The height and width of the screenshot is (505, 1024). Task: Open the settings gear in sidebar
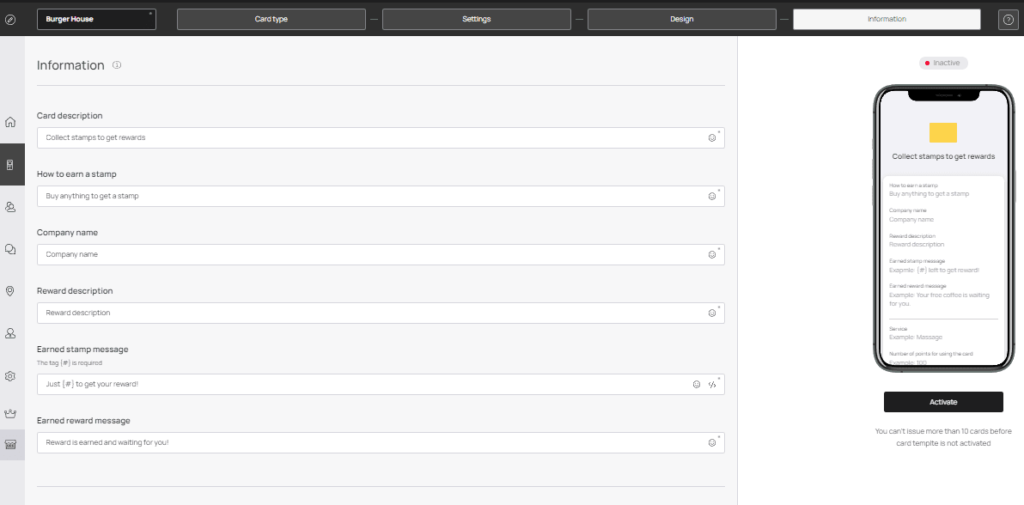[10, 376]
